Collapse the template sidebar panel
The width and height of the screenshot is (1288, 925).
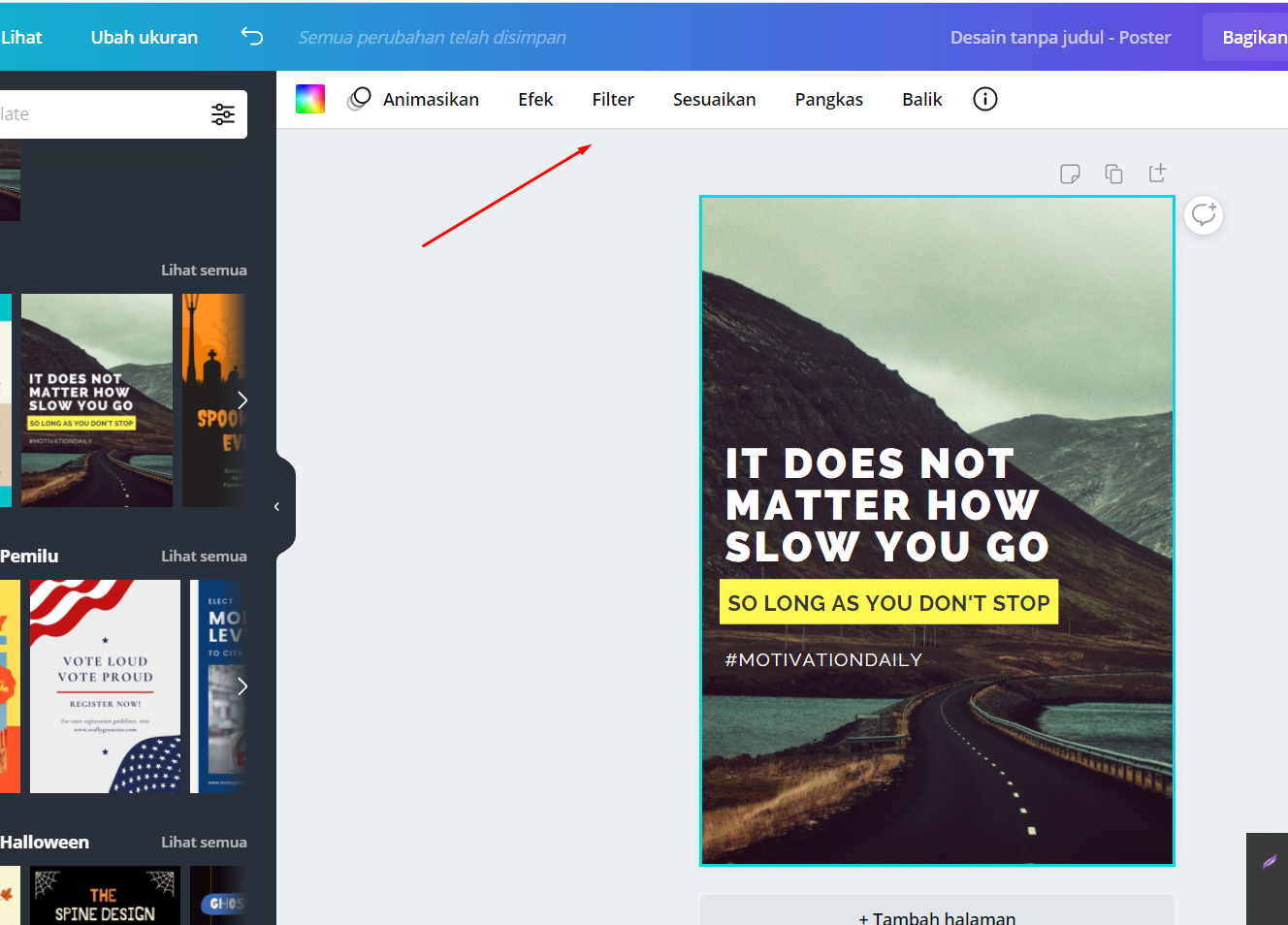coord(277,505)
